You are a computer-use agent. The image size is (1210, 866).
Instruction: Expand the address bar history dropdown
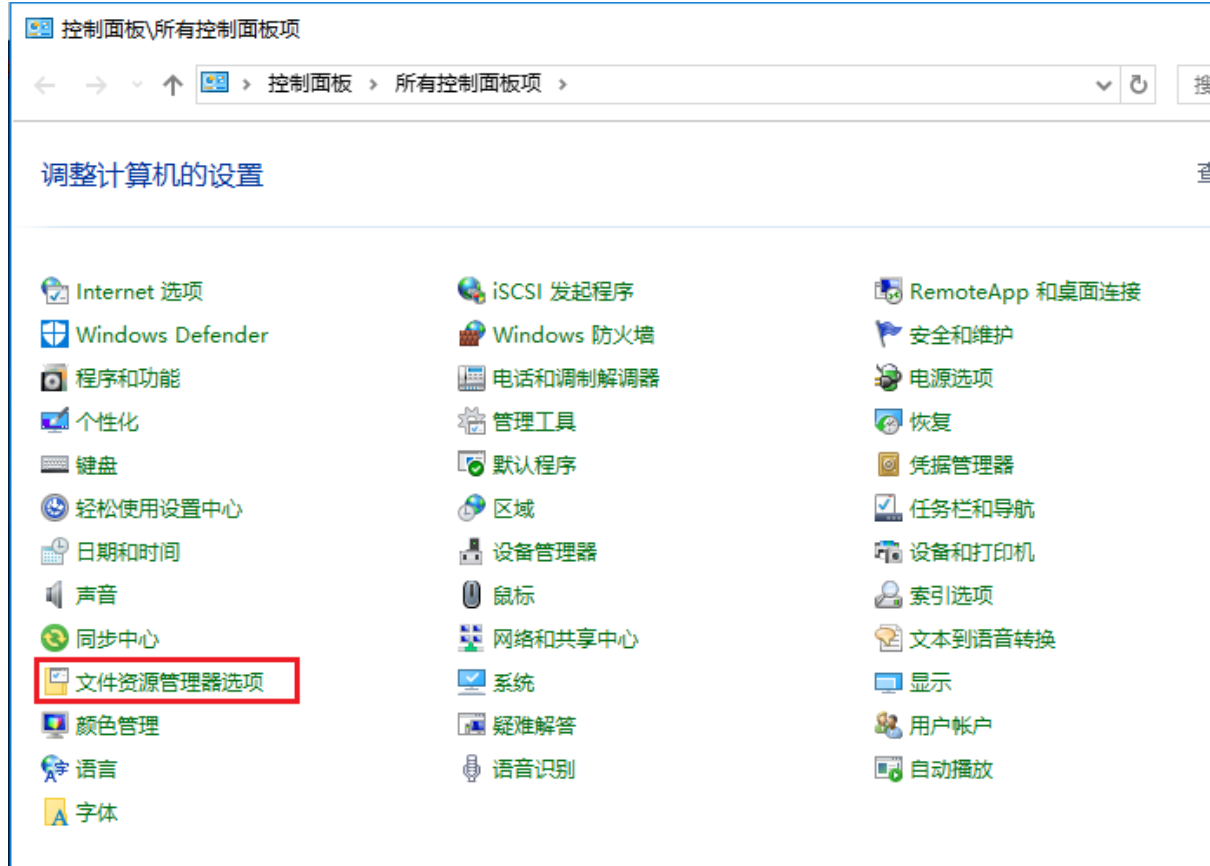click(1104, 85)
